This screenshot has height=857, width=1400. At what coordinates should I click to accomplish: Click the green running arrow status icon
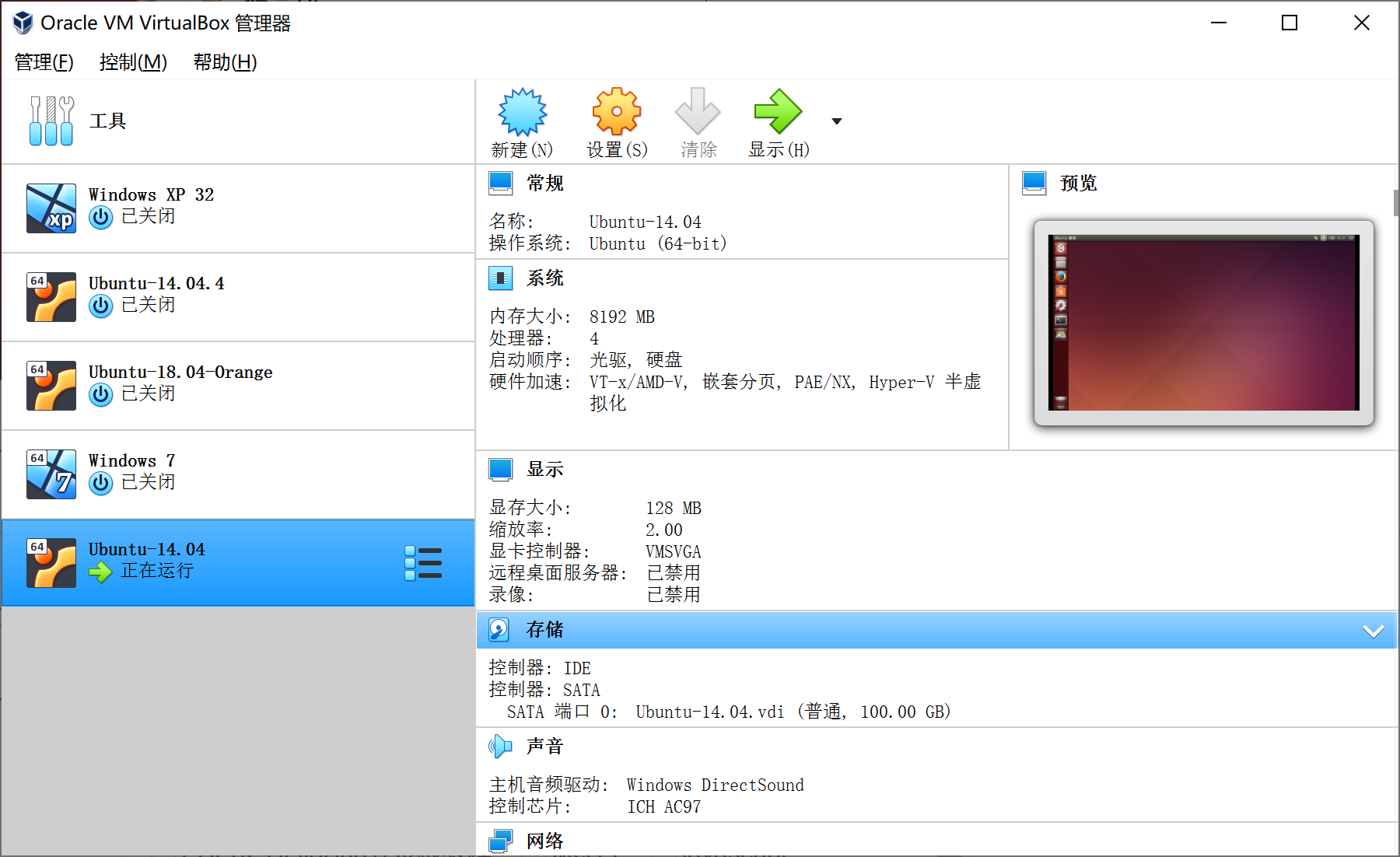coord(100,572)
